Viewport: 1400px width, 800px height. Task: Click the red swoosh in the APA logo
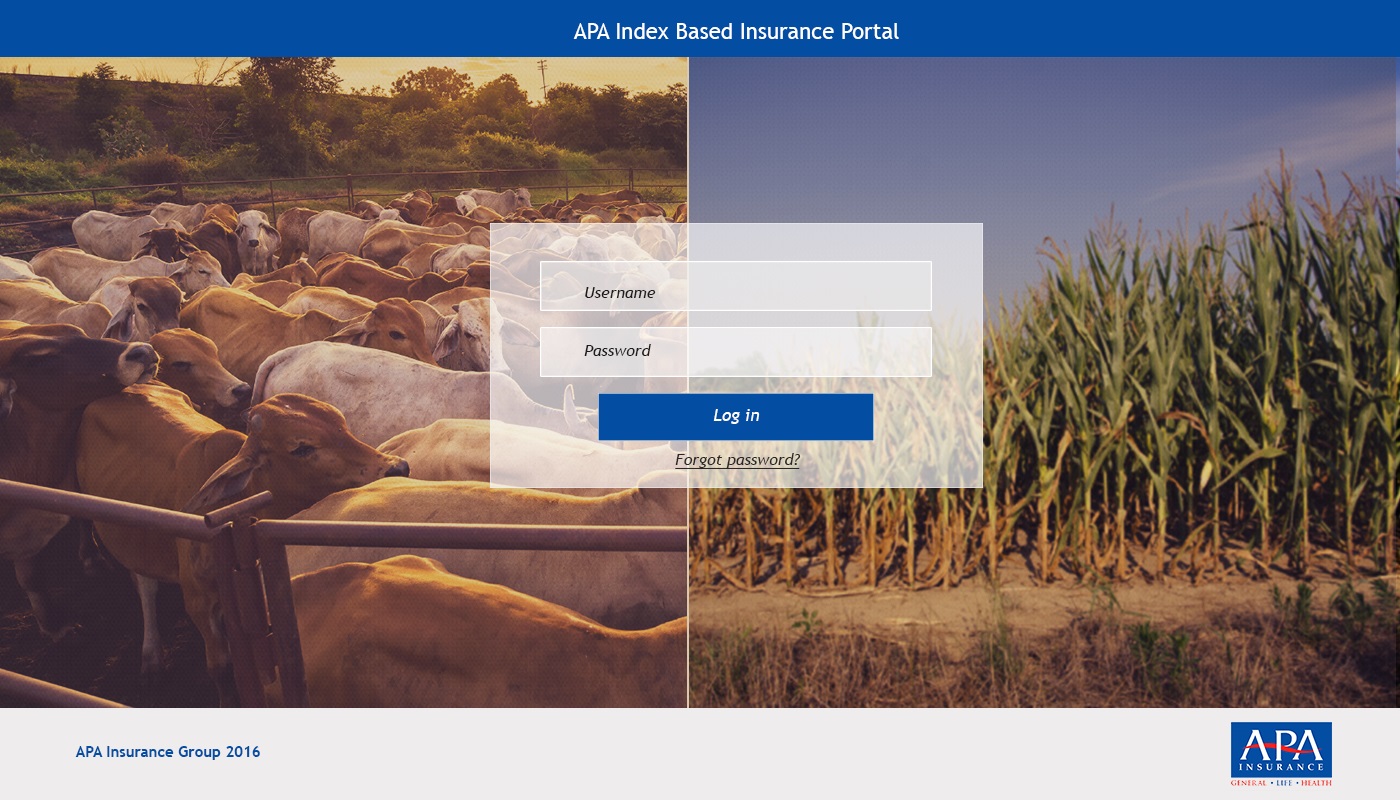point(1281,746)
